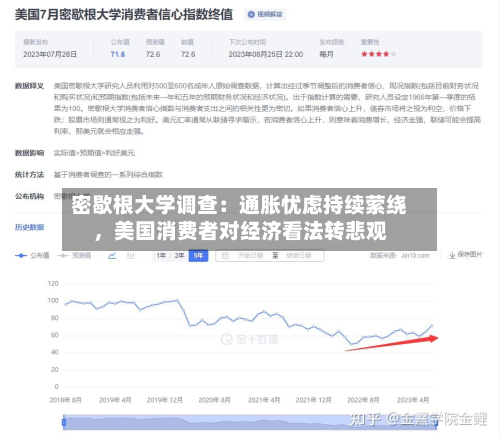This screenshot has height=439, width=500.
Task: Click the importance star rating
Action: pos(379,54)
